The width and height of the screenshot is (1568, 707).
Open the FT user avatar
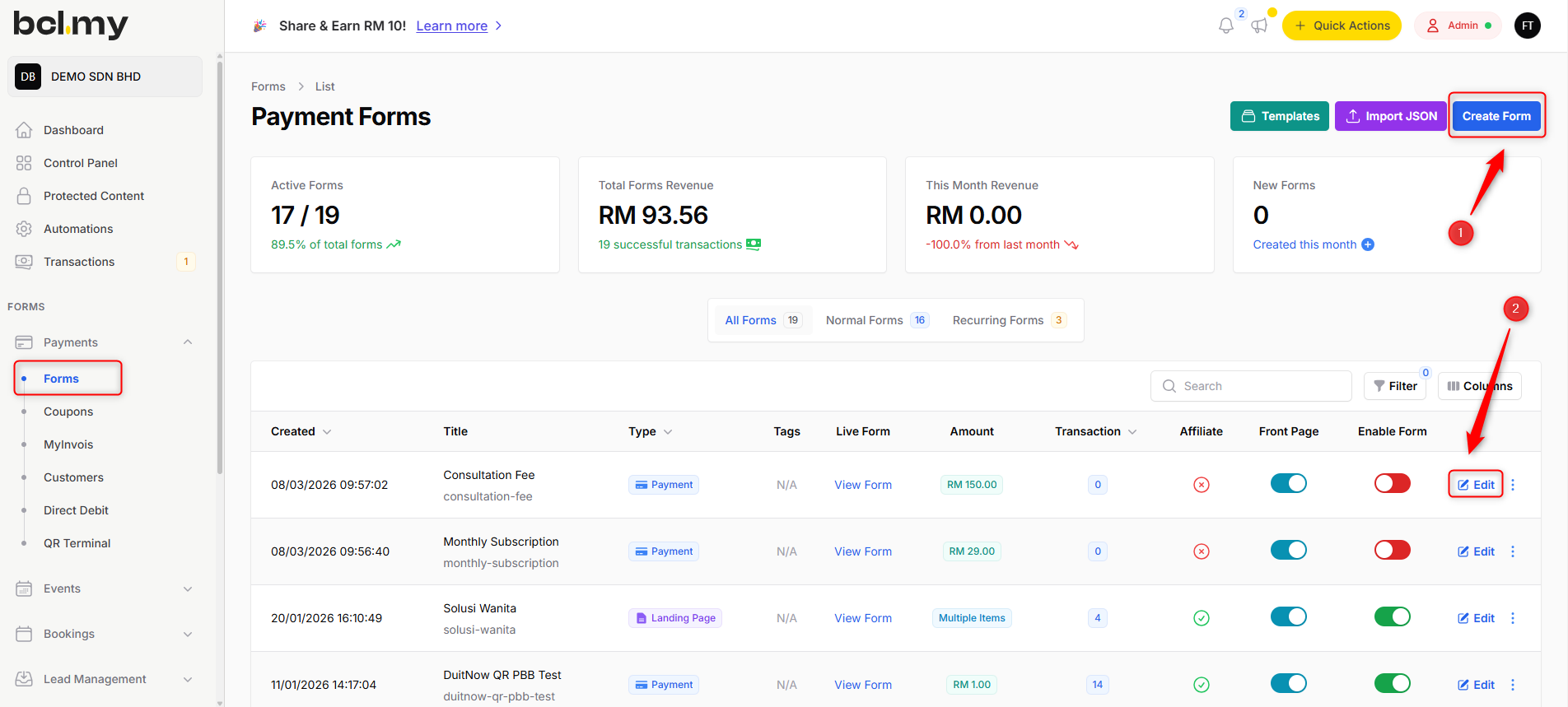[1527, 26]
